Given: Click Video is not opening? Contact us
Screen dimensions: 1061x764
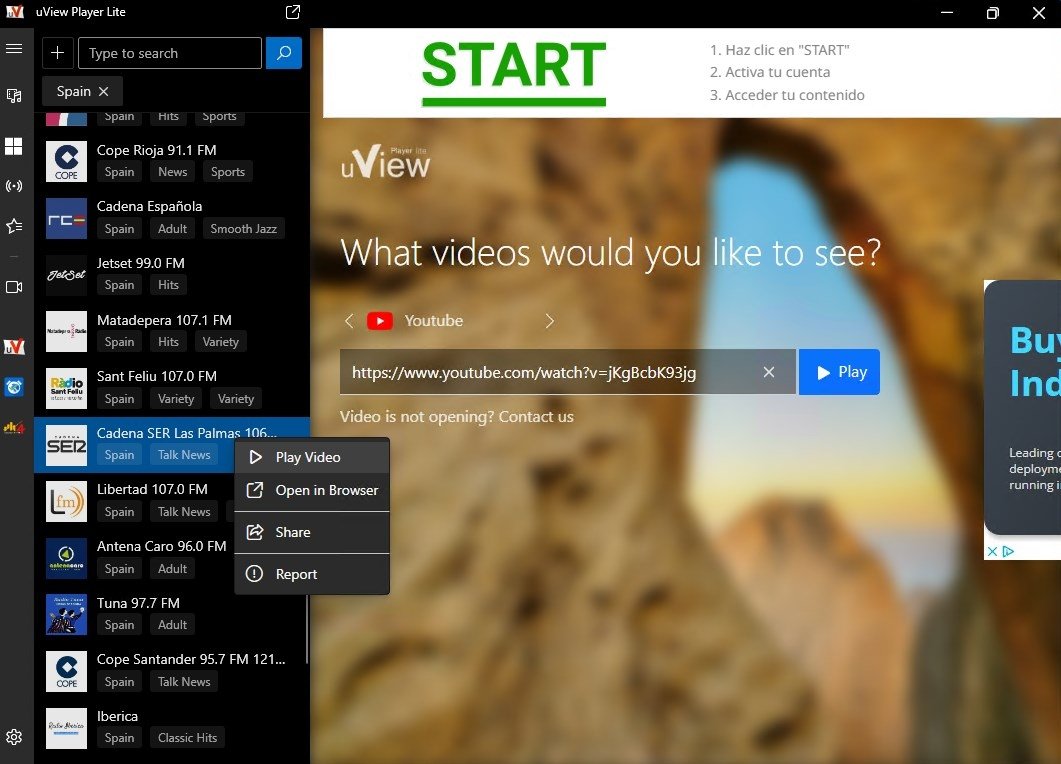Looking at the screenshot, I should pyautogui.click(x=457, y=417).
